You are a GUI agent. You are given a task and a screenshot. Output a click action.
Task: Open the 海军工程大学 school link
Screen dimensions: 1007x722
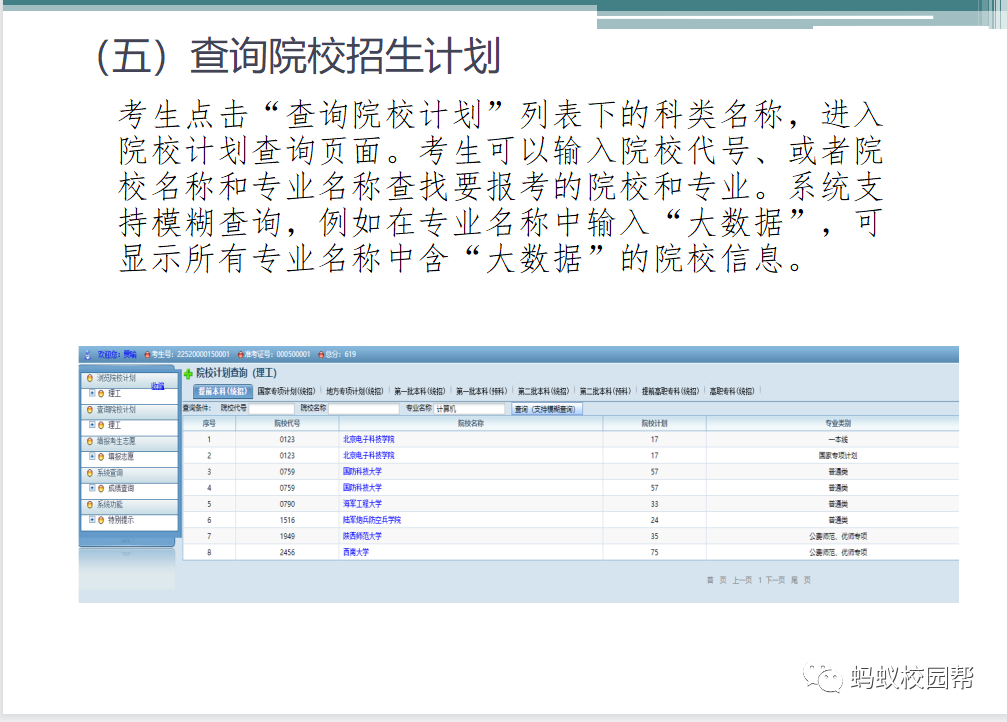pos(362,504)
